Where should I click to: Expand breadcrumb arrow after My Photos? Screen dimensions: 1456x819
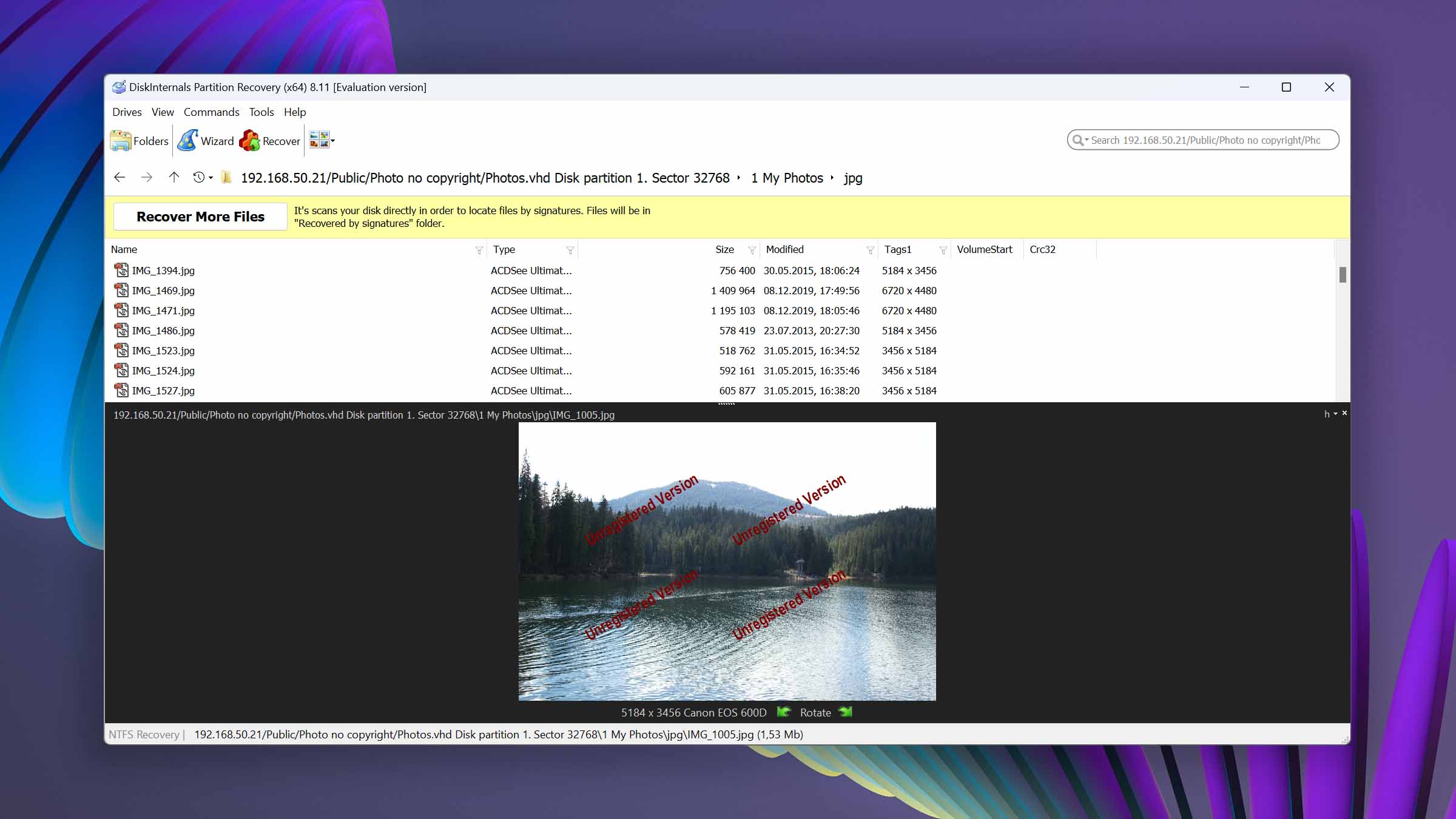pyautogui.click(x=832, y=178)
